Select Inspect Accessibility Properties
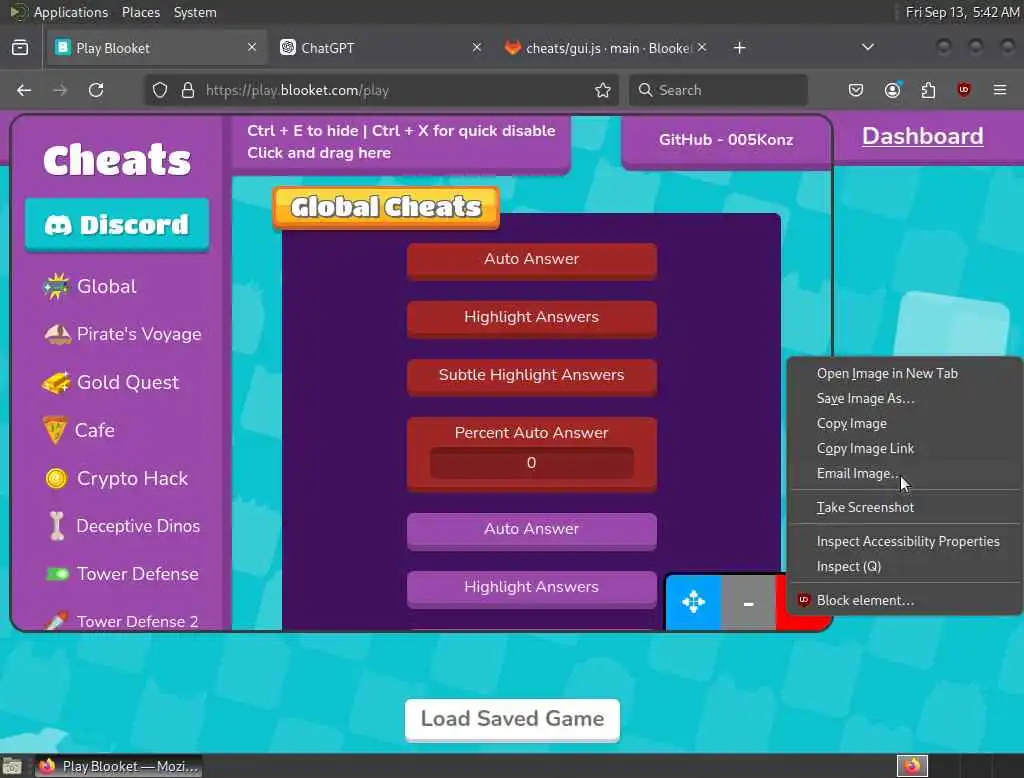1024x778 pixels. point(905,542)
